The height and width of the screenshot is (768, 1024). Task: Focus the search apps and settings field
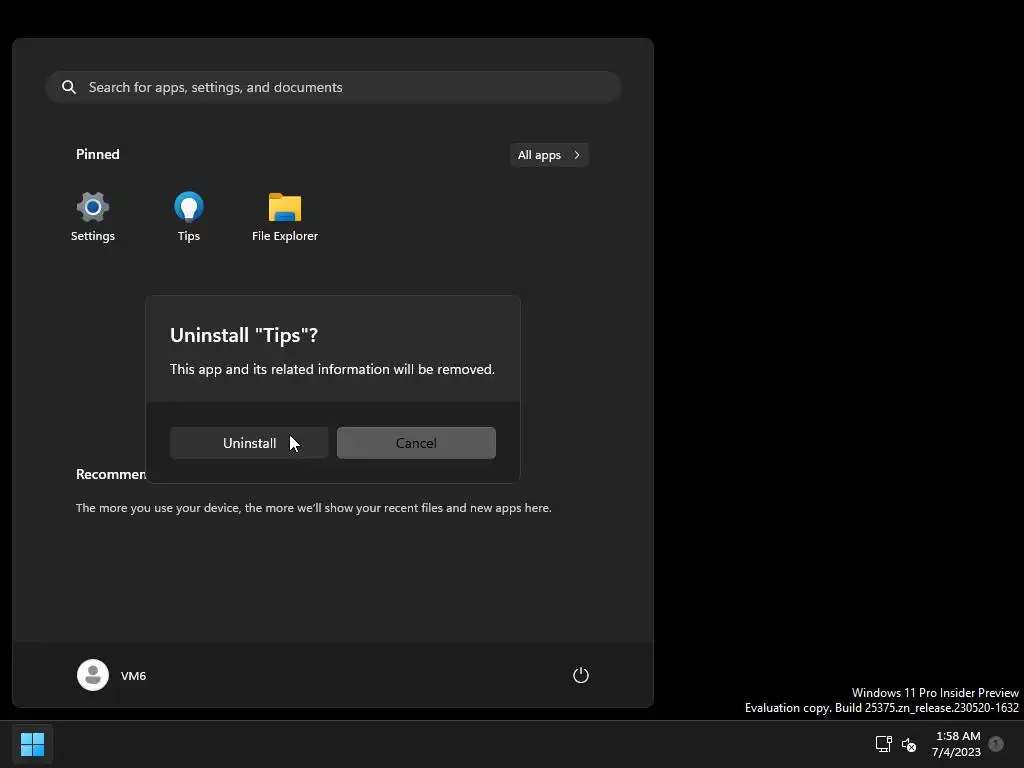[333, 87]
